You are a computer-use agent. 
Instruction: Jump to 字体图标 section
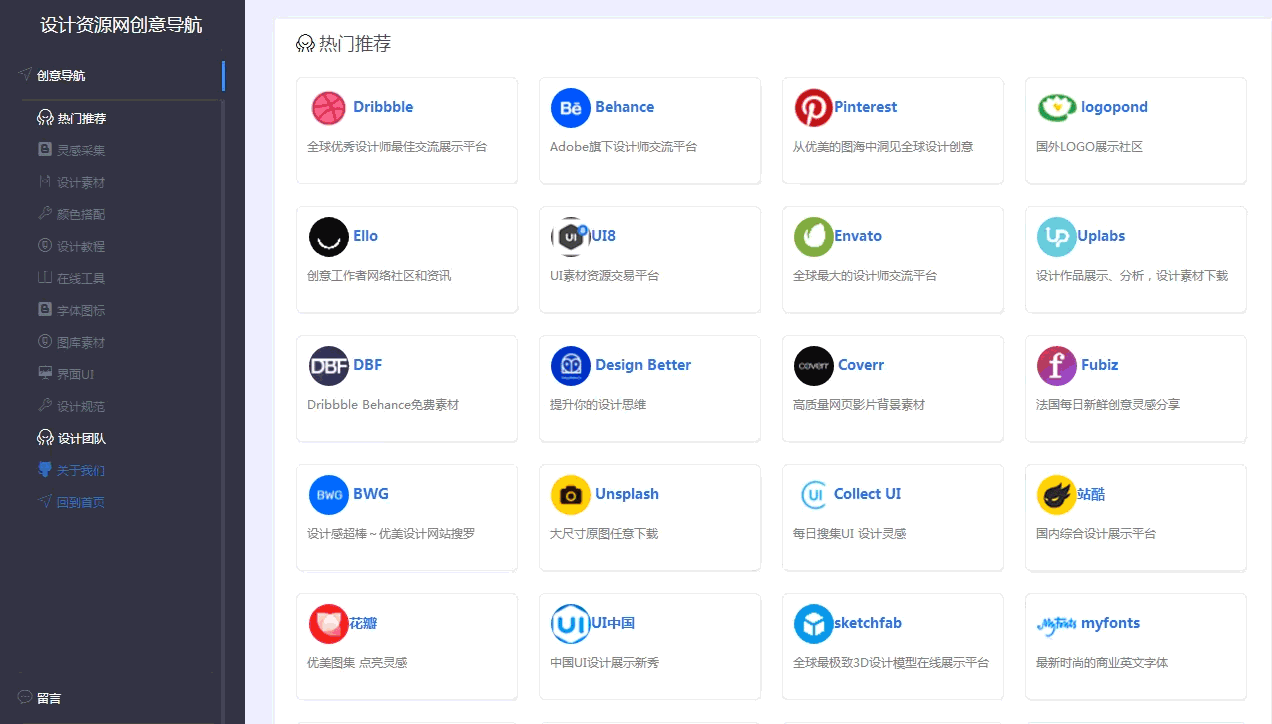point(81,310)
